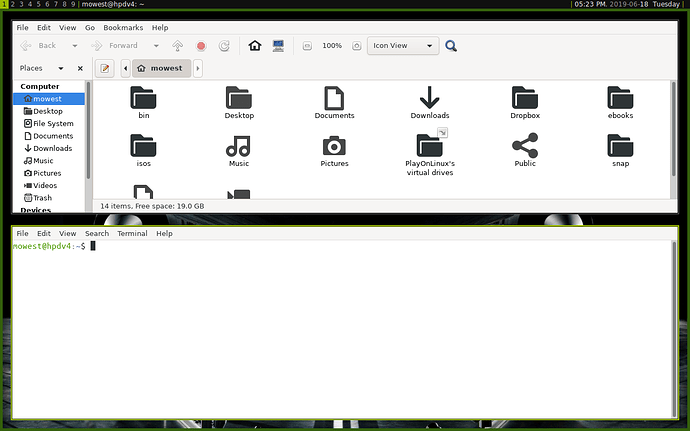Open the file manager Help menu
Viewport: 690px width, 431px height.
(x=160, y=27)
